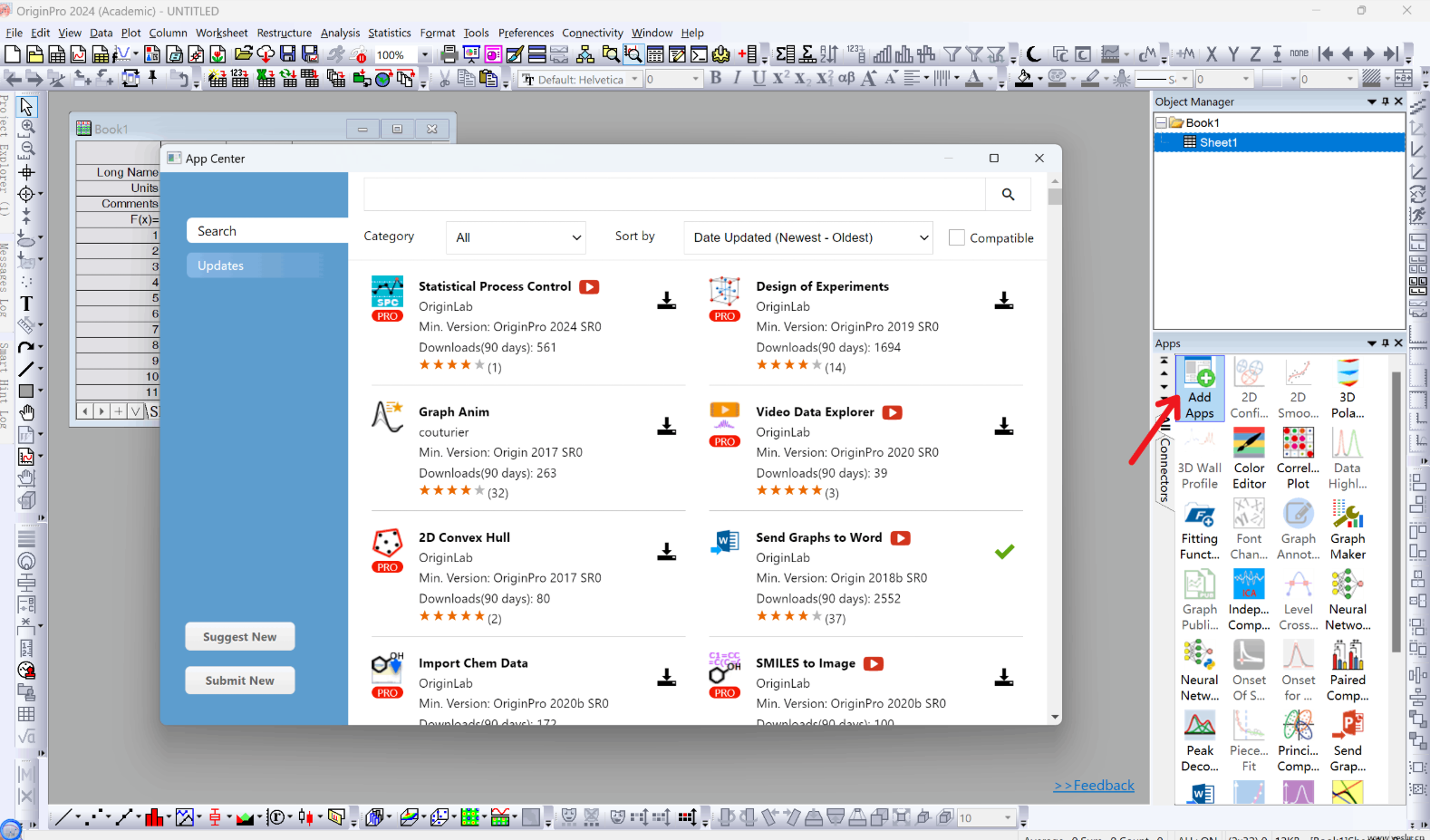
Task: Click the Set as X column icon
Action: [x=1211, y=54]
